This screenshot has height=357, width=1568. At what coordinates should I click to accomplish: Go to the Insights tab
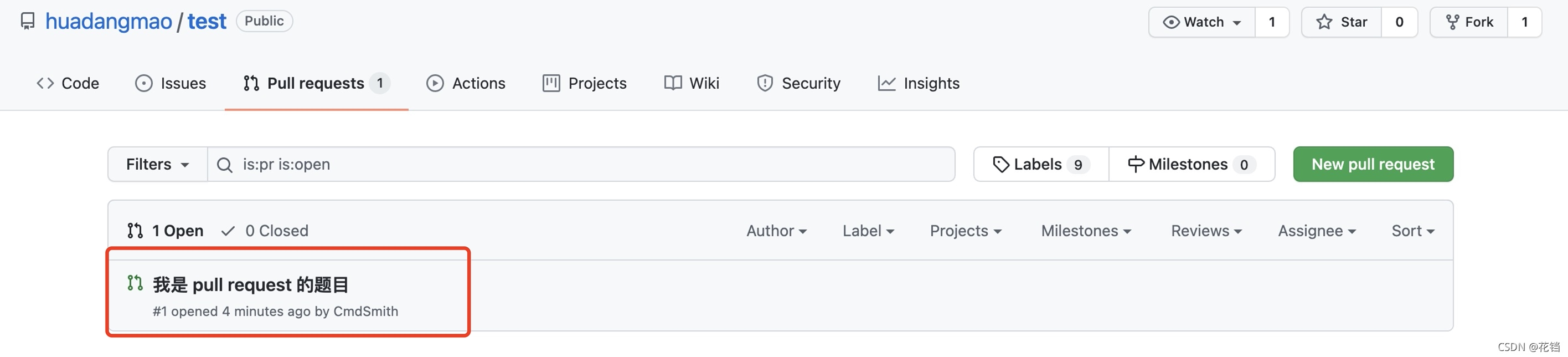pos(919,84)
